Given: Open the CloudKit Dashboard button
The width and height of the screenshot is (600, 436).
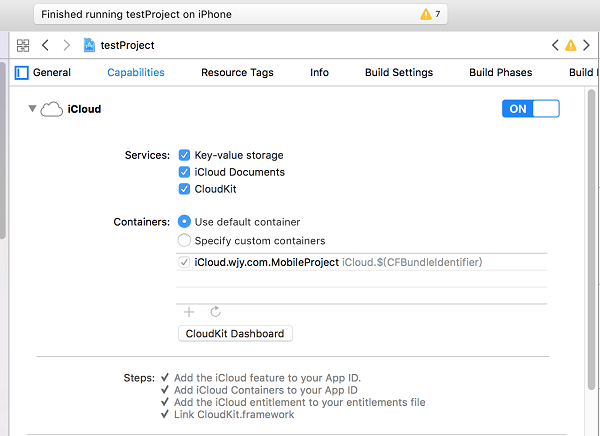Looking at the screenshot, I should [235, 334].
